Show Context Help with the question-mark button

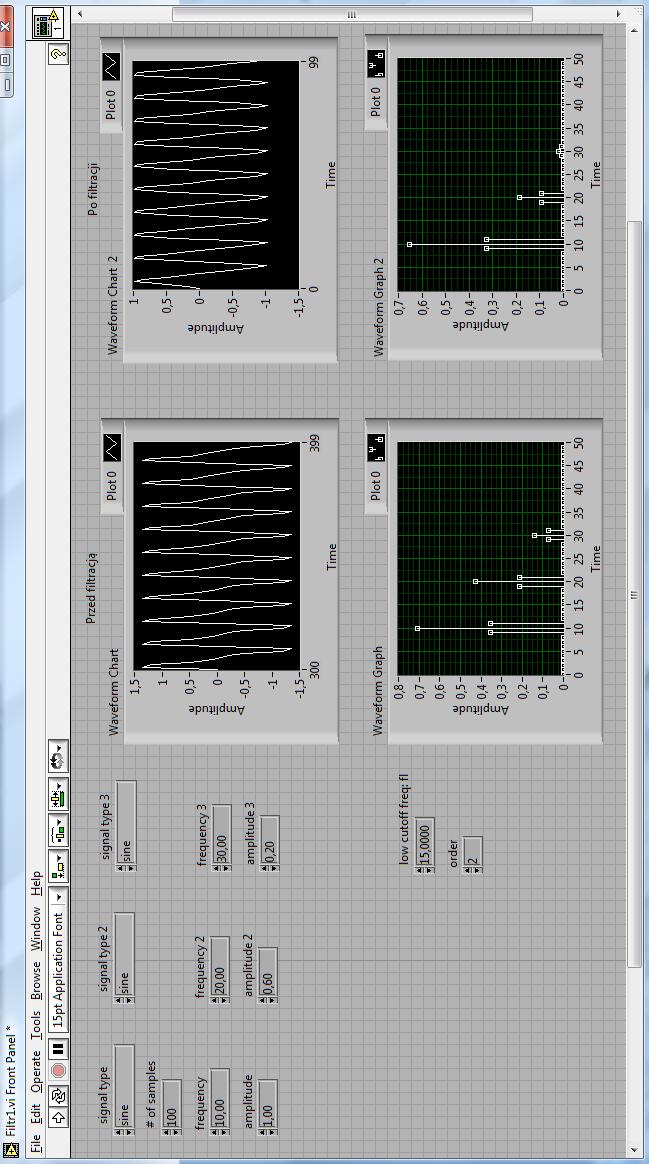(x=59, y=53)
